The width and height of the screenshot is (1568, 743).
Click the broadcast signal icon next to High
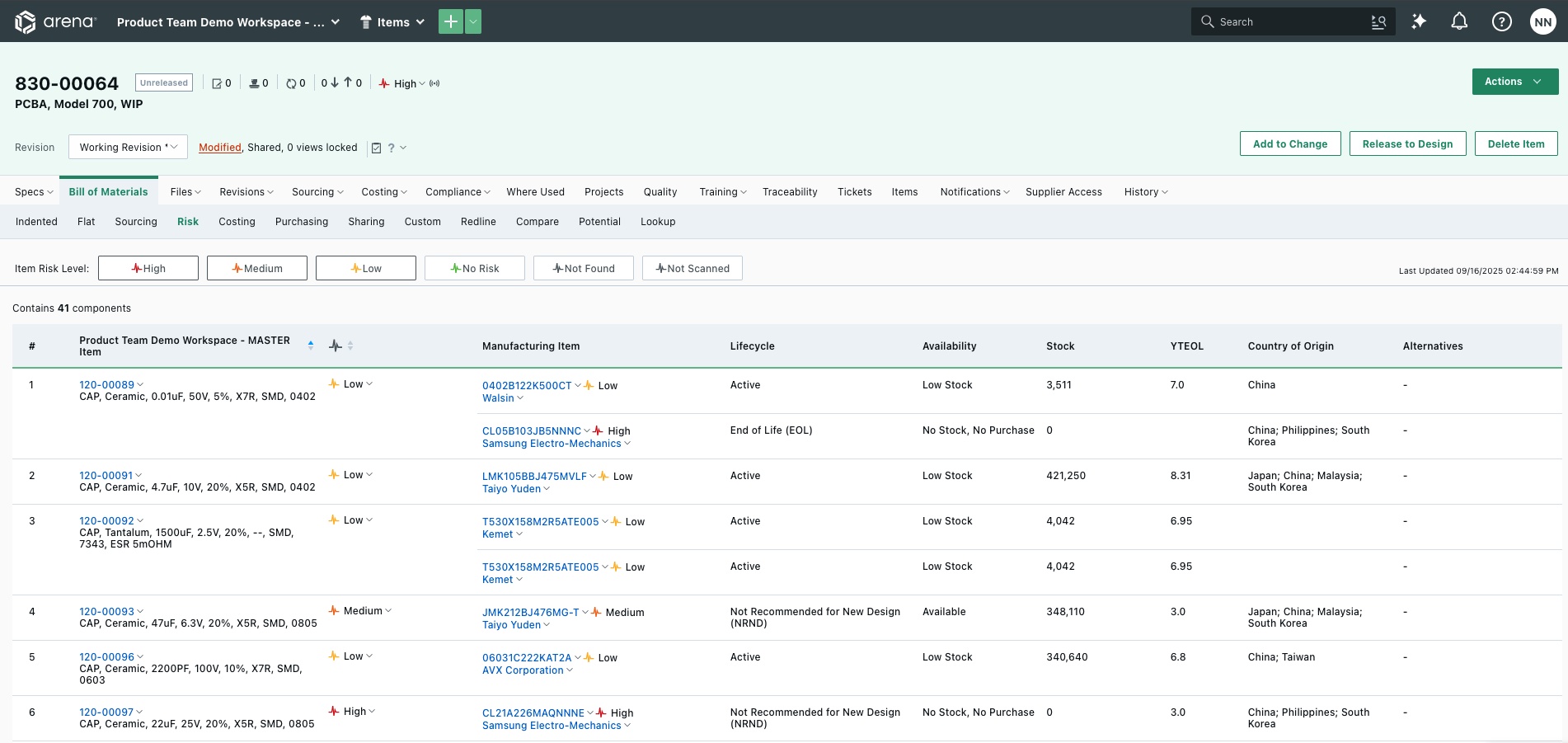[434, 83]
